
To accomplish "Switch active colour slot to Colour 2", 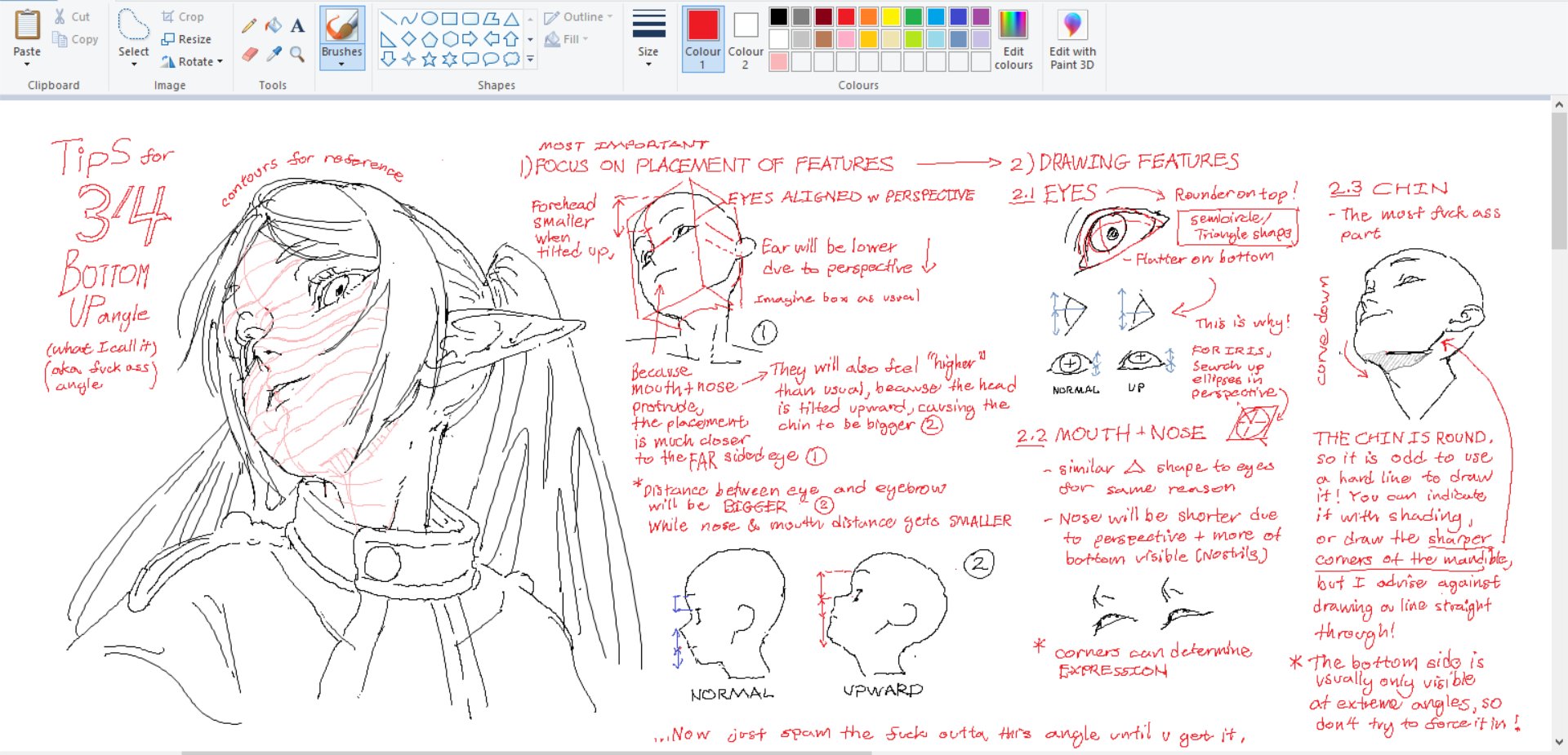I will pos(746,38).
